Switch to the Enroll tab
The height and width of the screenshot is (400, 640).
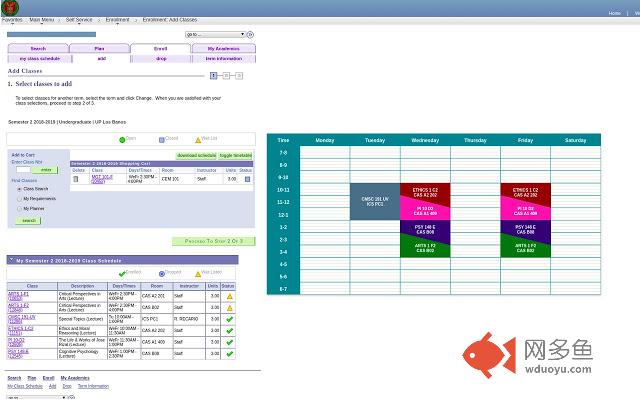click(x=160, y=49)
